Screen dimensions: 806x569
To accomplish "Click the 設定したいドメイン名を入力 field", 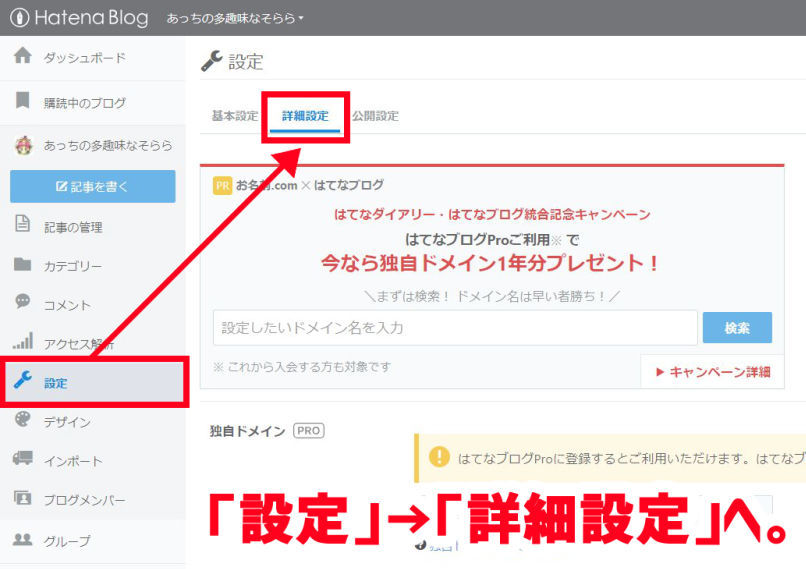I will coord(455,328).
